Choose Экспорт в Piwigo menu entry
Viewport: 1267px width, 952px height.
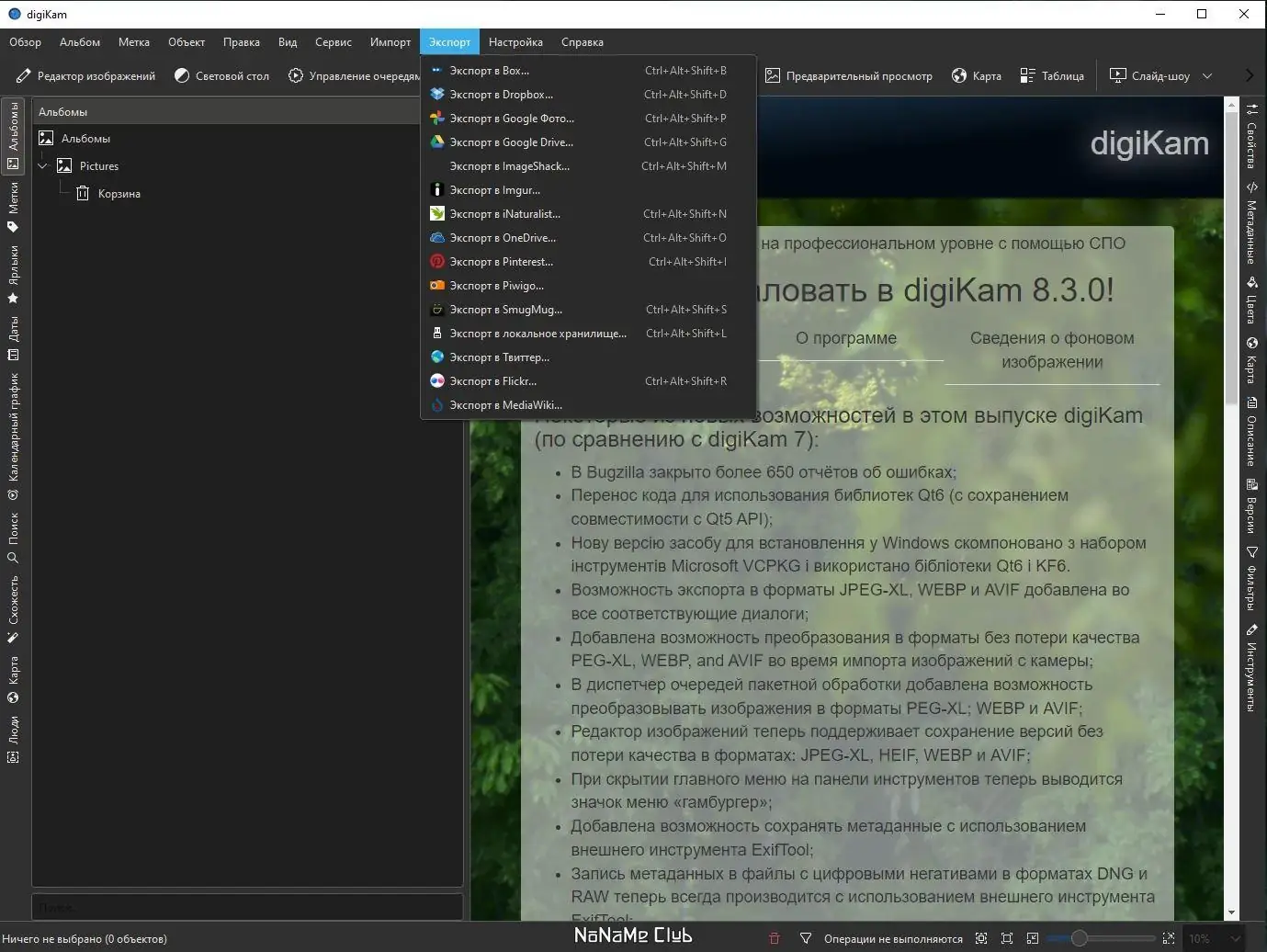click(588, 285)
